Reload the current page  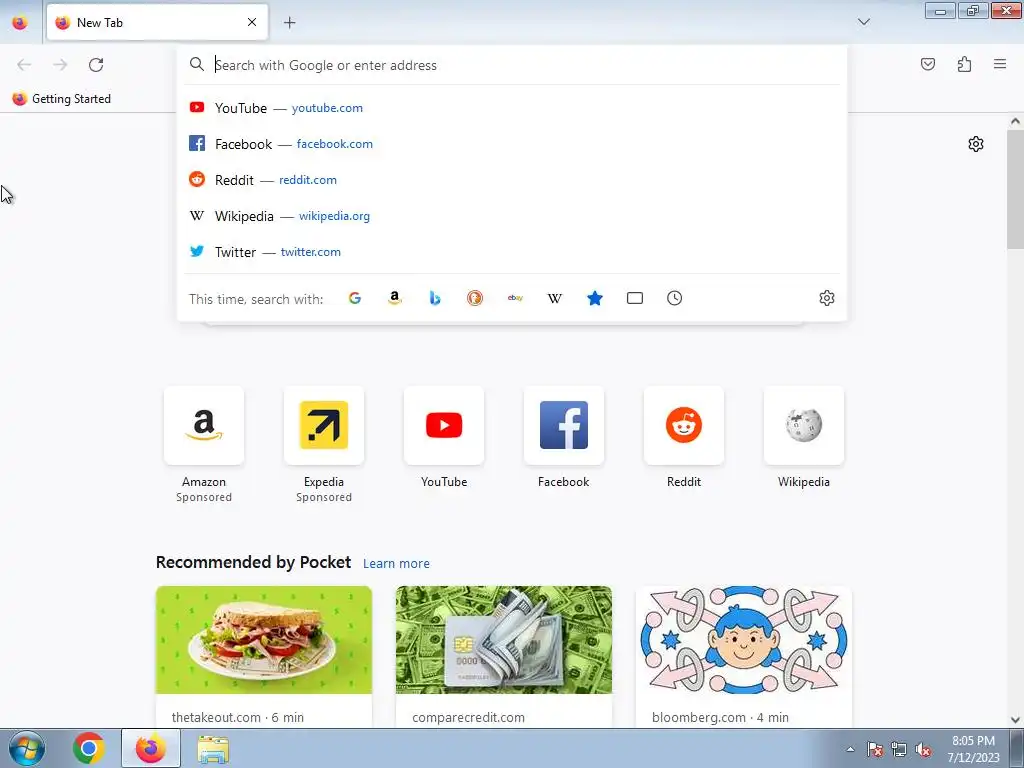point(96,65)
